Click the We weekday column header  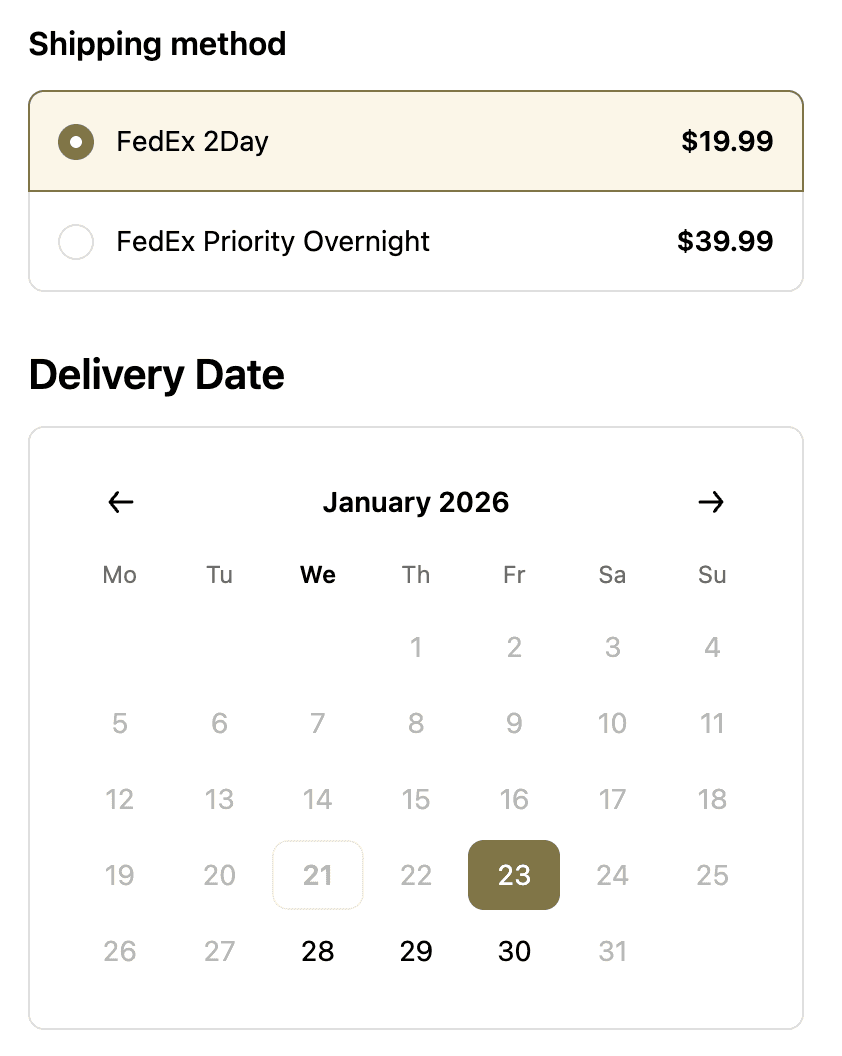(x=317, y=575)
